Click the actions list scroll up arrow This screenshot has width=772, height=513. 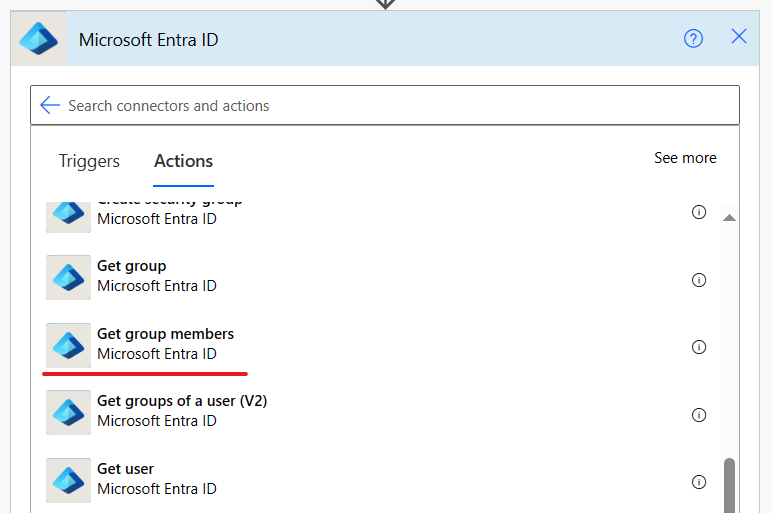tap(729, 218)
